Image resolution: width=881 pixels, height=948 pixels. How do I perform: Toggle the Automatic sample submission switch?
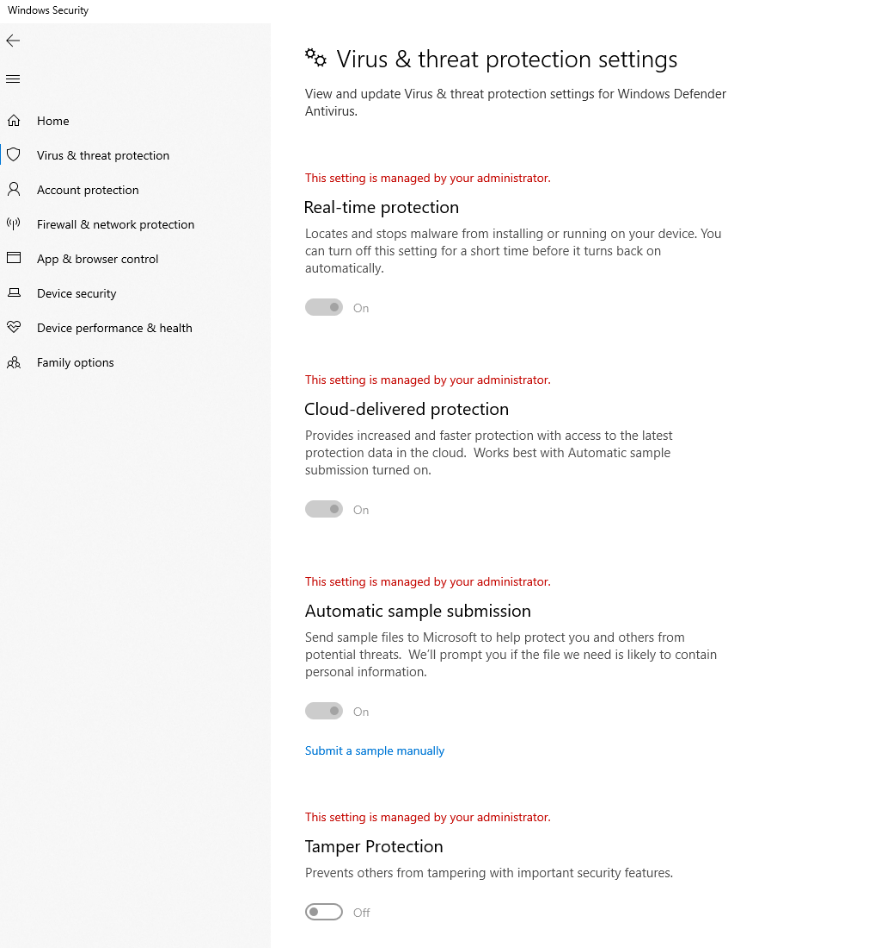324,712
